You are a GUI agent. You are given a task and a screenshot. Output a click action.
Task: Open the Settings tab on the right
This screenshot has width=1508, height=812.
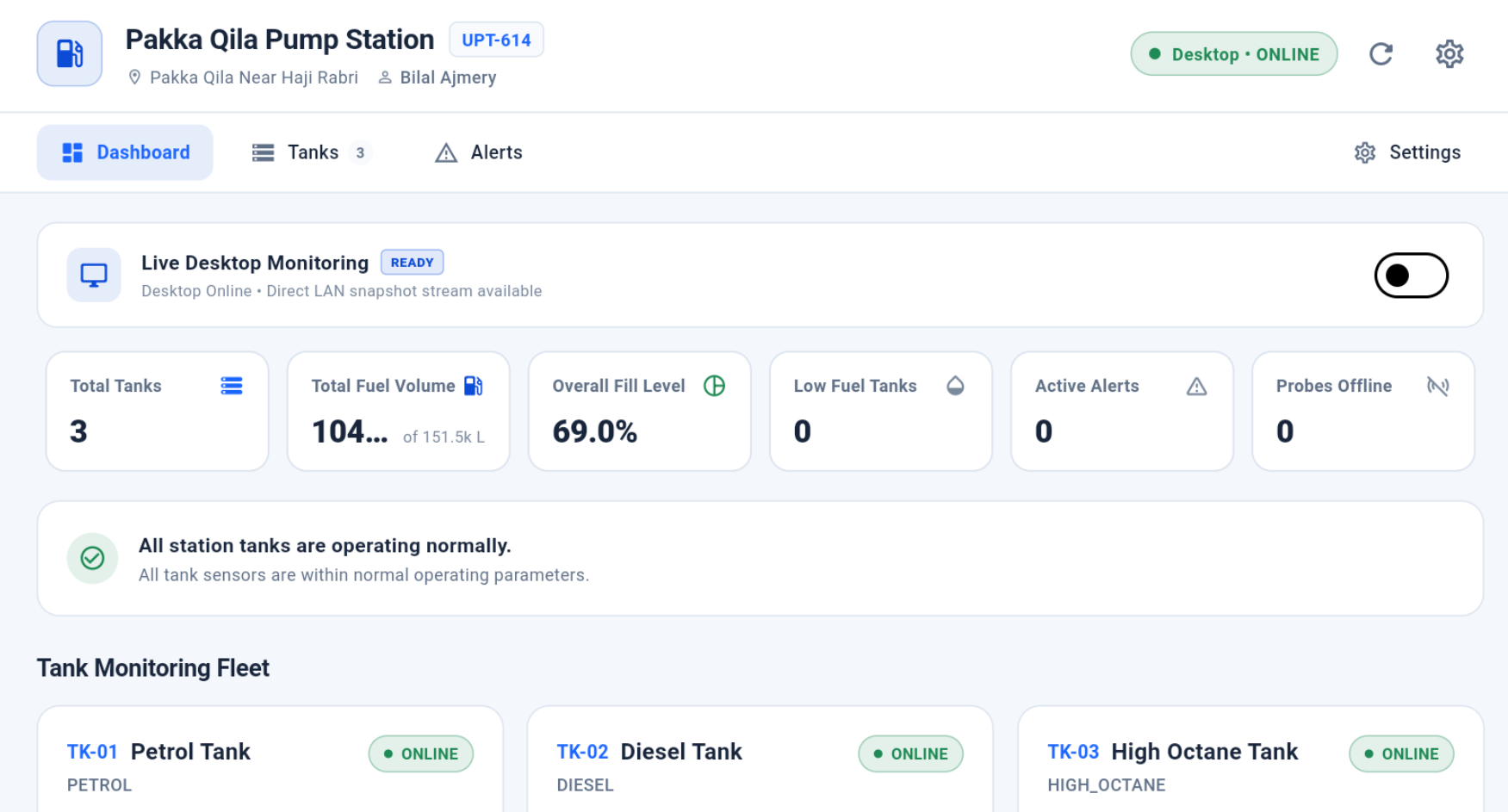(1407, 152)
